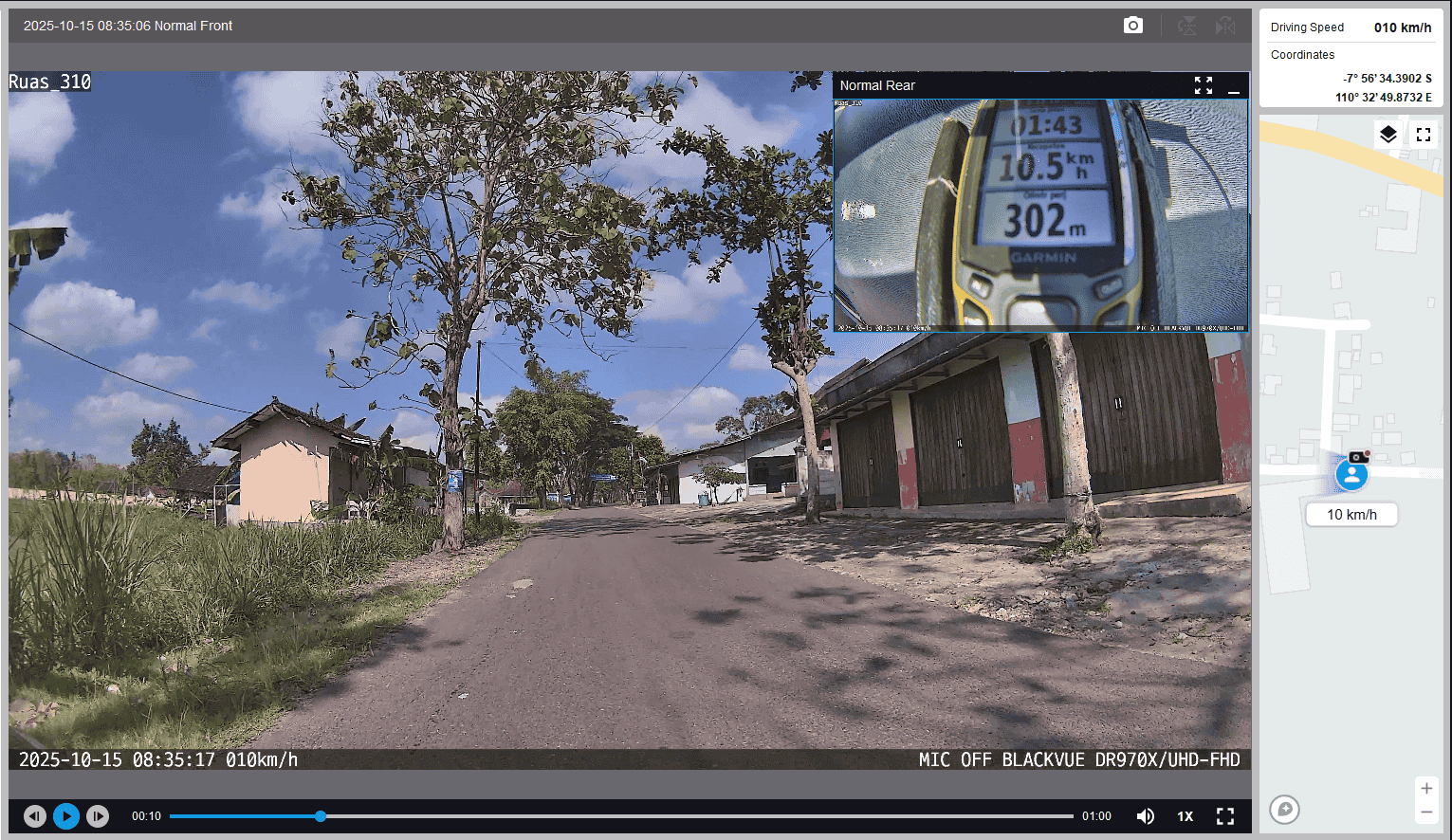Expand the Normal Rear view to fullscreen
This screenshot has width=1452, height=840.
point(1204,85)
